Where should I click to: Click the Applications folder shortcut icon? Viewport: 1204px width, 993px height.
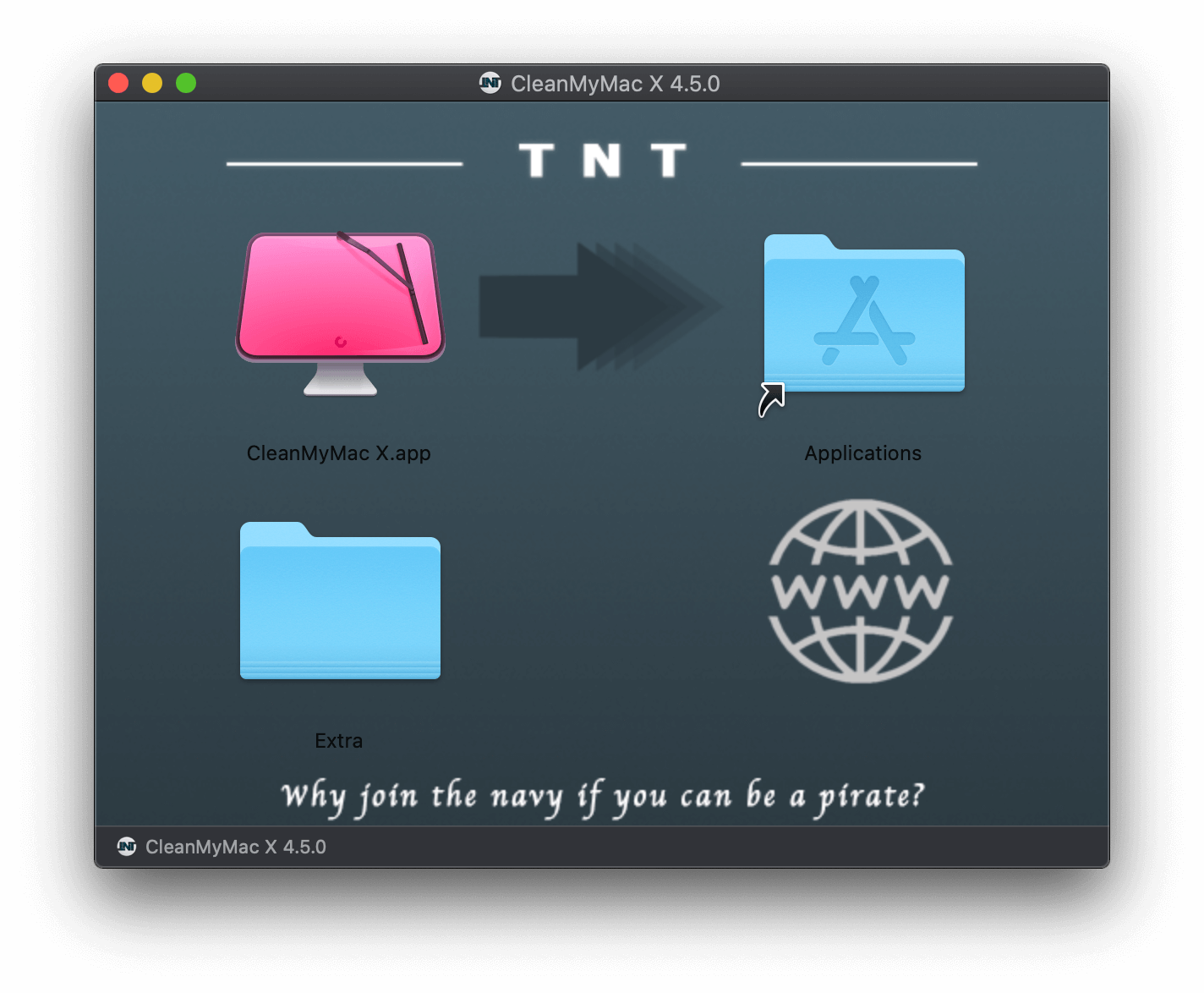point(863,315)
